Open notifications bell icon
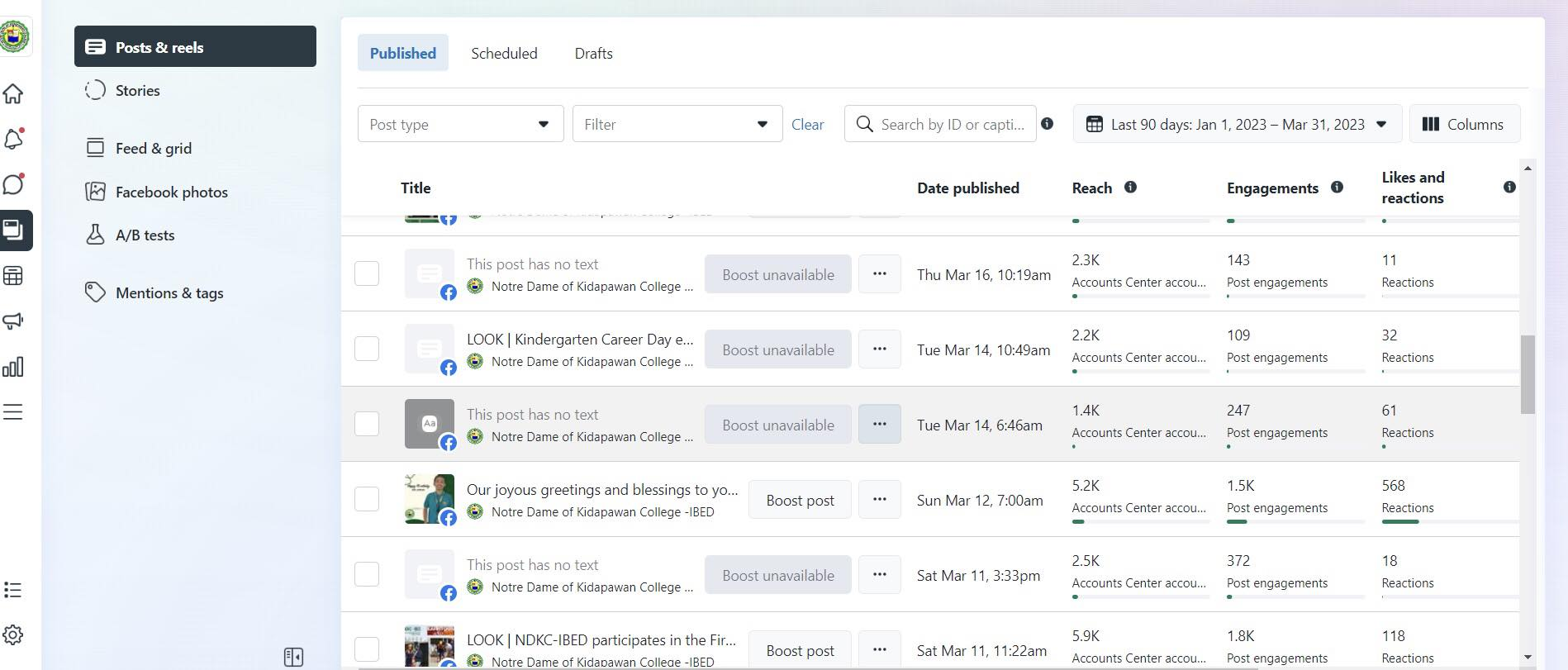Viewport: 1568px width, 670px height. coord(13,140)
